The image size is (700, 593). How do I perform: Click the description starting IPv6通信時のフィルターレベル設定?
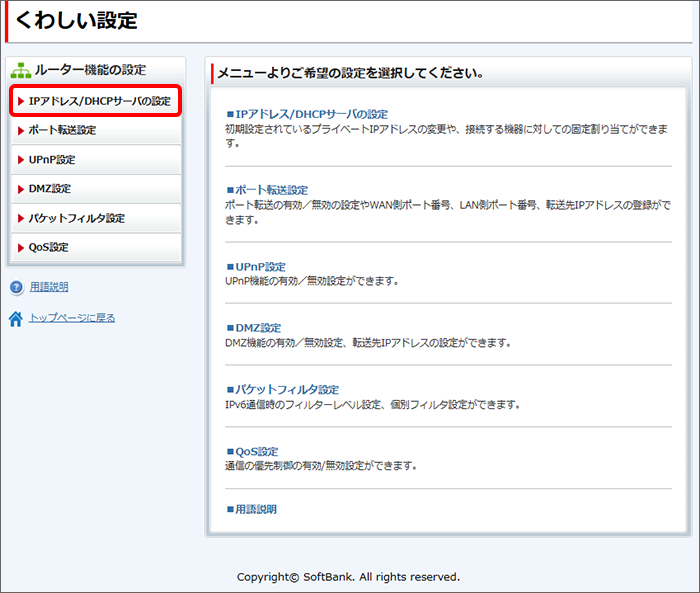click(x=372, y=405)
